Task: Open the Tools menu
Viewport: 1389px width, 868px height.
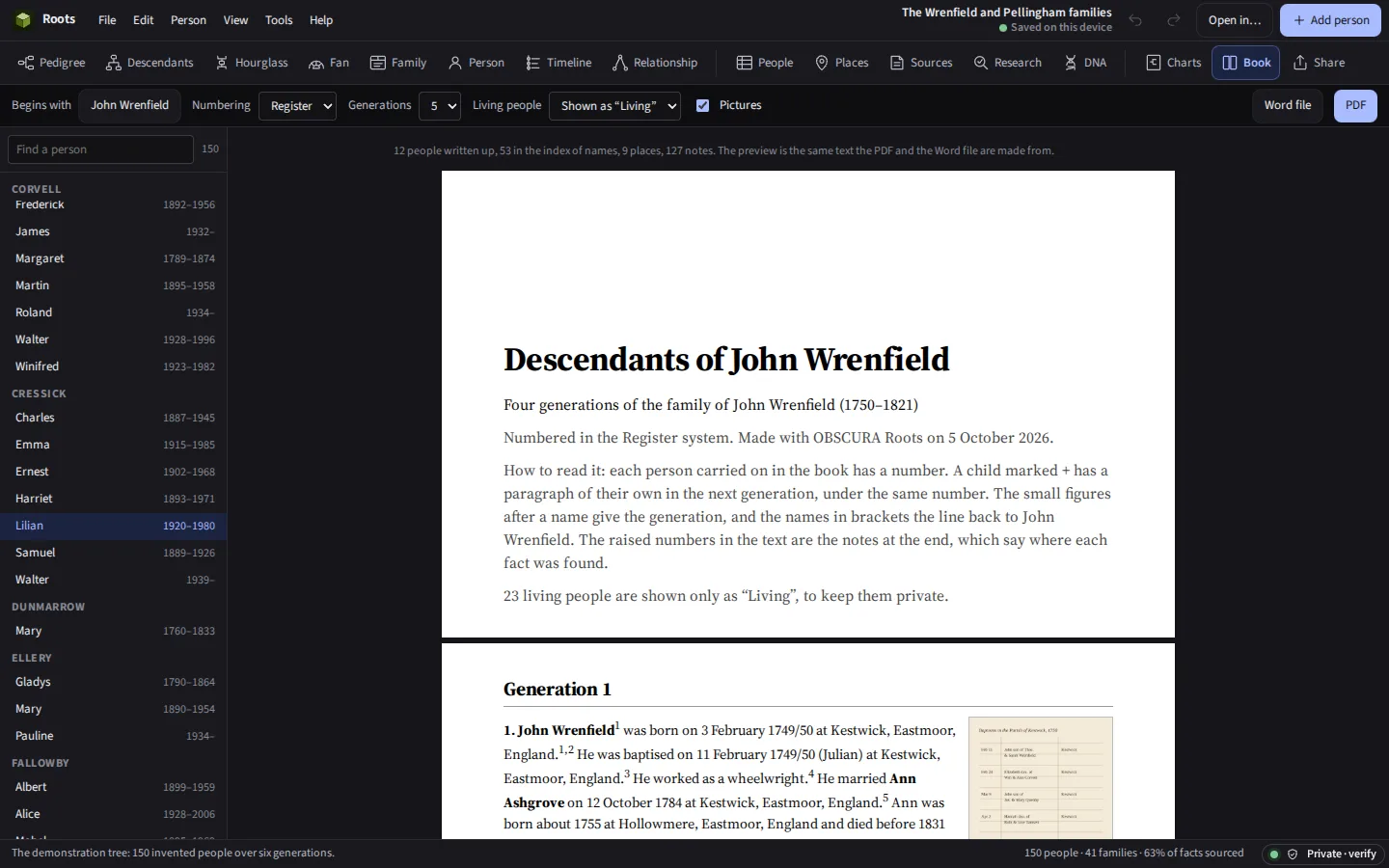Action: click(279, 20)
